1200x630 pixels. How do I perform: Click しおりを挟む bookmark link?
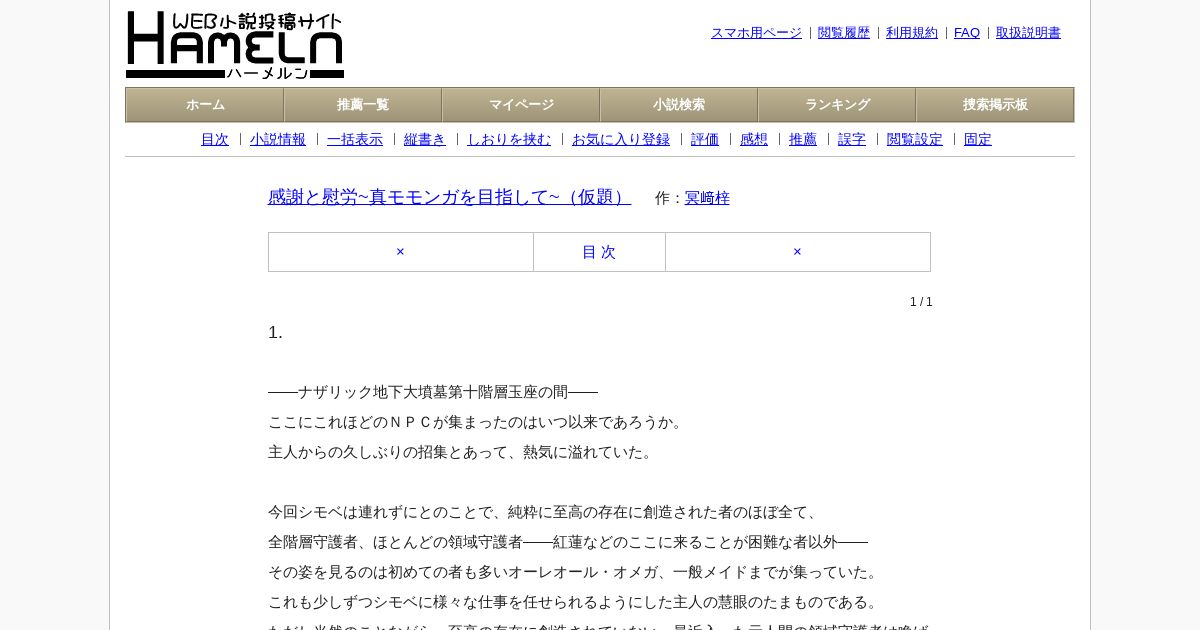pyautogui.click(x=509, y=140)
